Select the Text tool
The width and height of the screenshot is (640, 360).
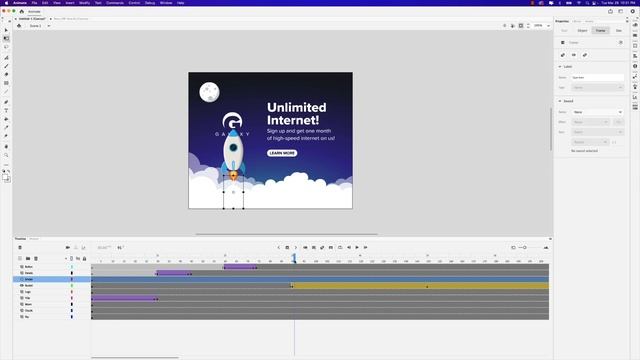6,110
